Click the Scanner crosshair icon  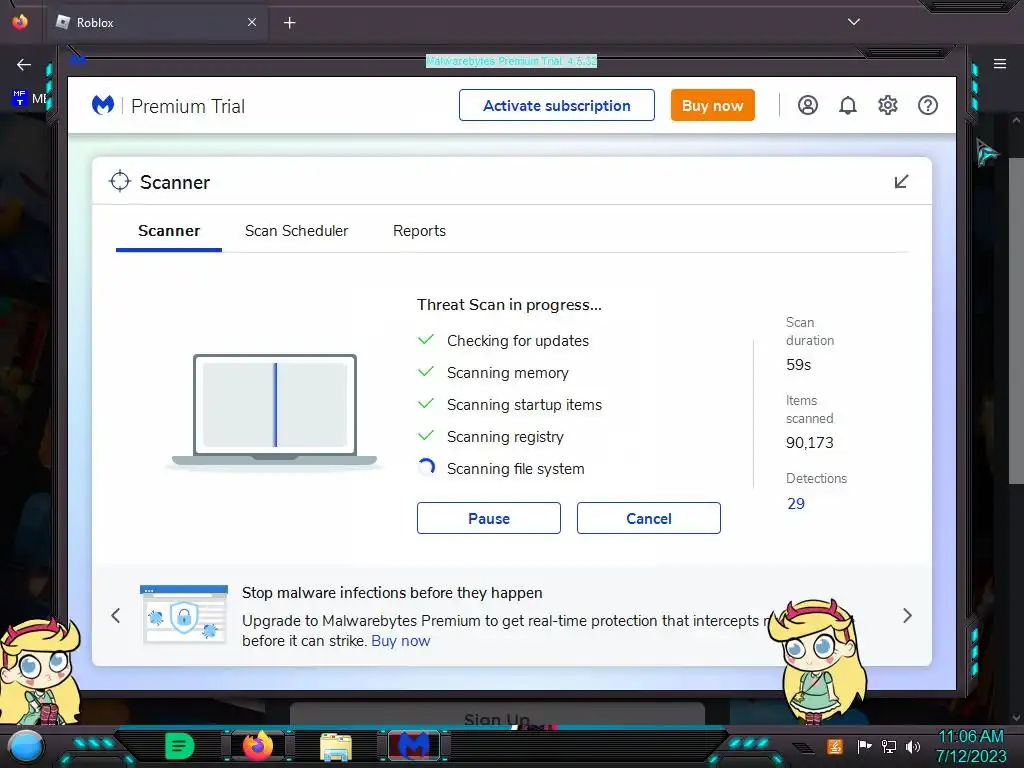point(120,181)
